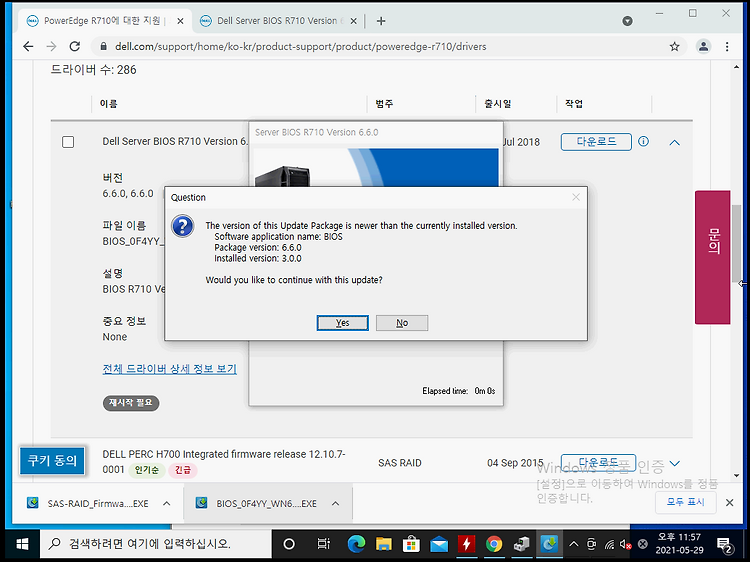
Task: Close the Dell Server BIOS R710 tab
Action: (353, 21)
